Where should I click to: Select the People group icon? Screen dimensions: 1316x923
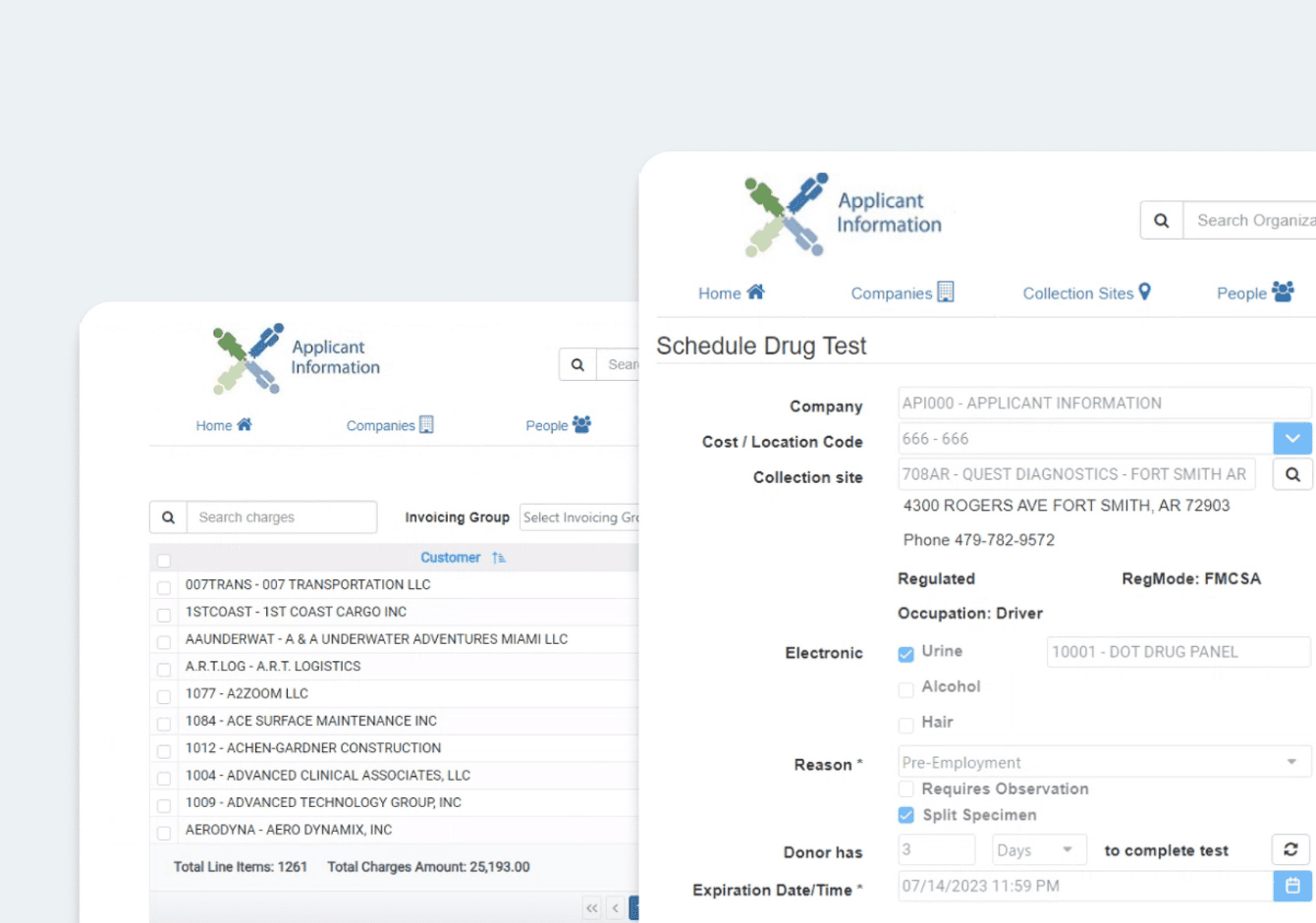(1284, 291)
